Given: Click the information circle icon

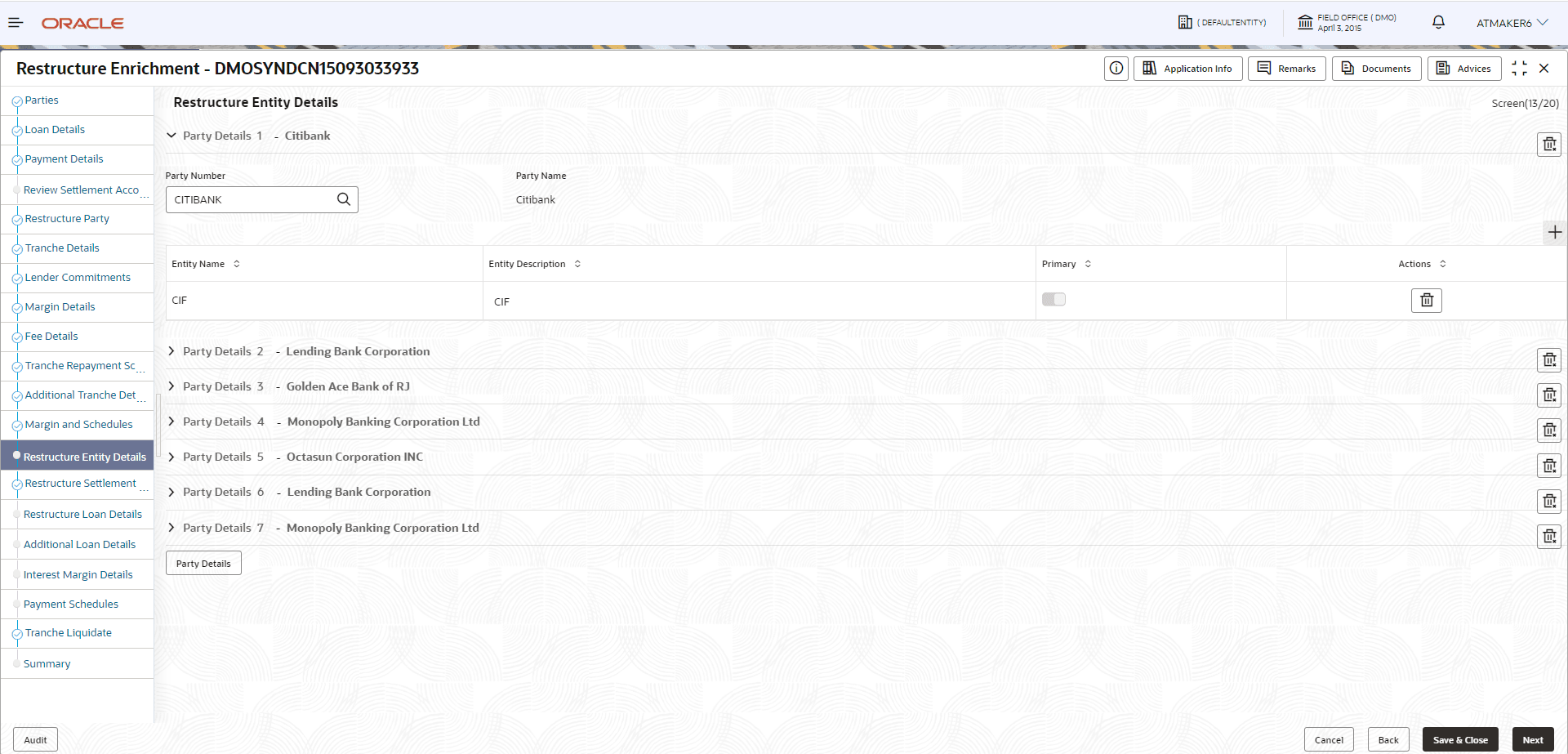Looking at the screenshot, I should [x=1116, y=69].
